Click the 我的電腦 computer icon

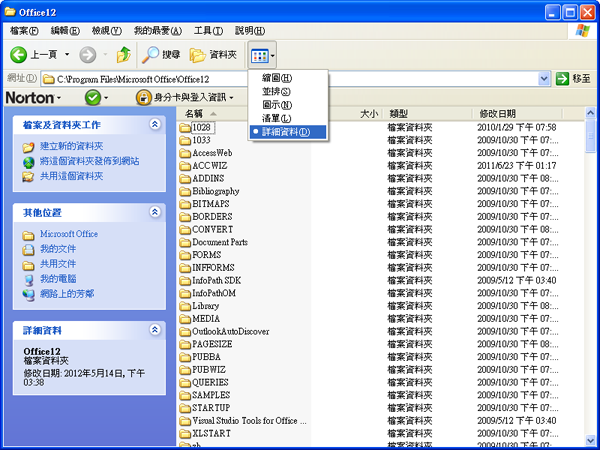click(29, 280)
